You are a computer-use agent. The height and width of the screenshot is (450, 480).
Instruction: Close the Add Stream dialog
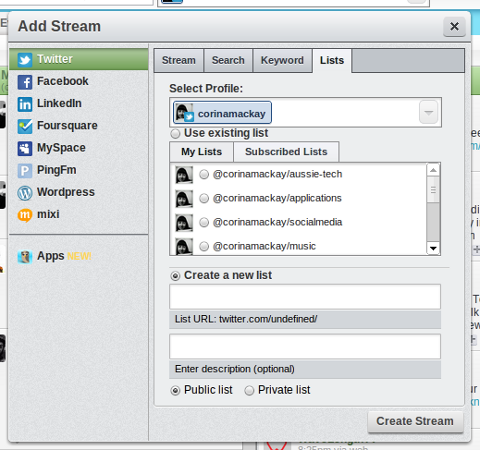(x=454, y=26)
